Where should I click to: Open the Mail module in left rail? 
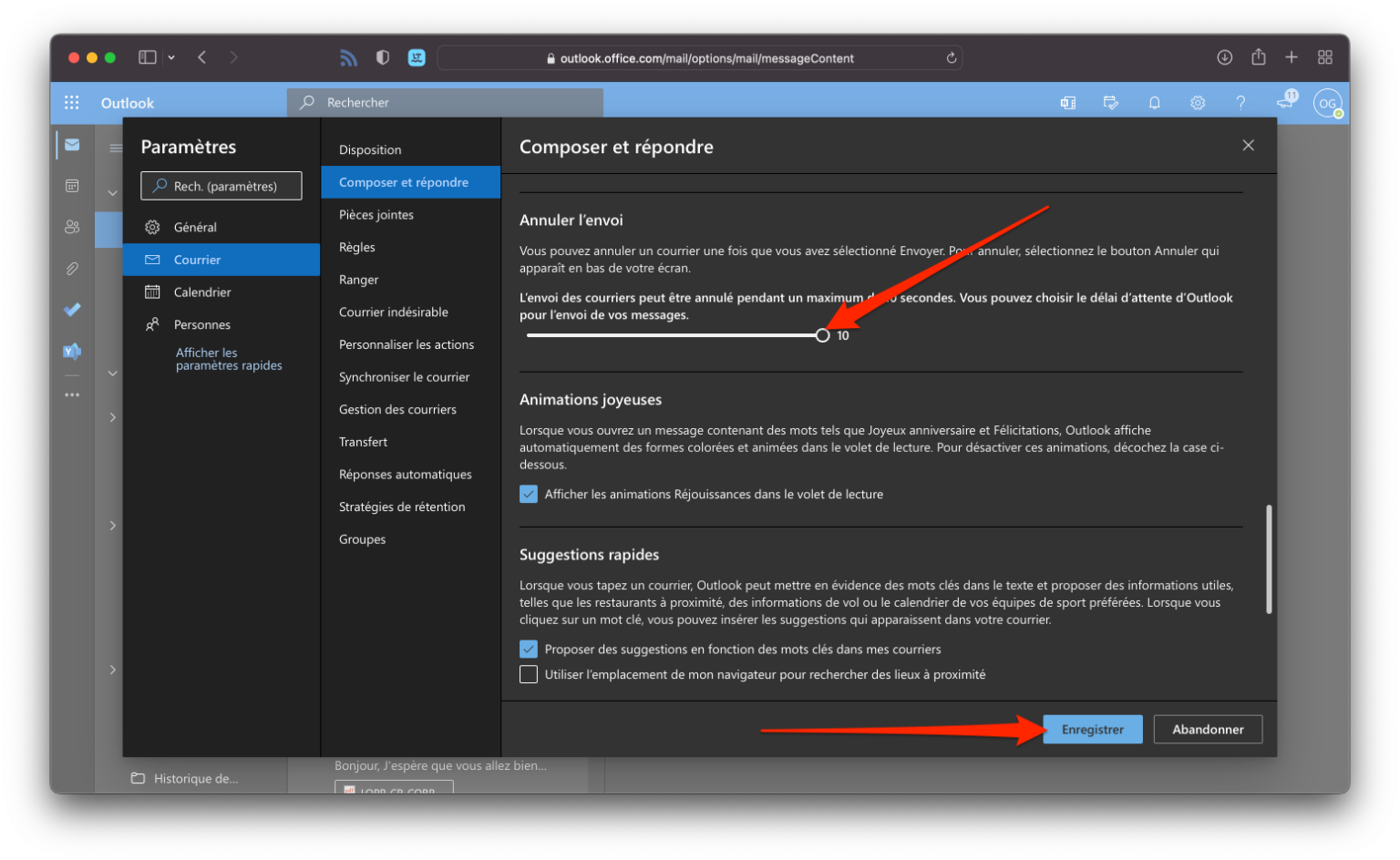[72, 145]
